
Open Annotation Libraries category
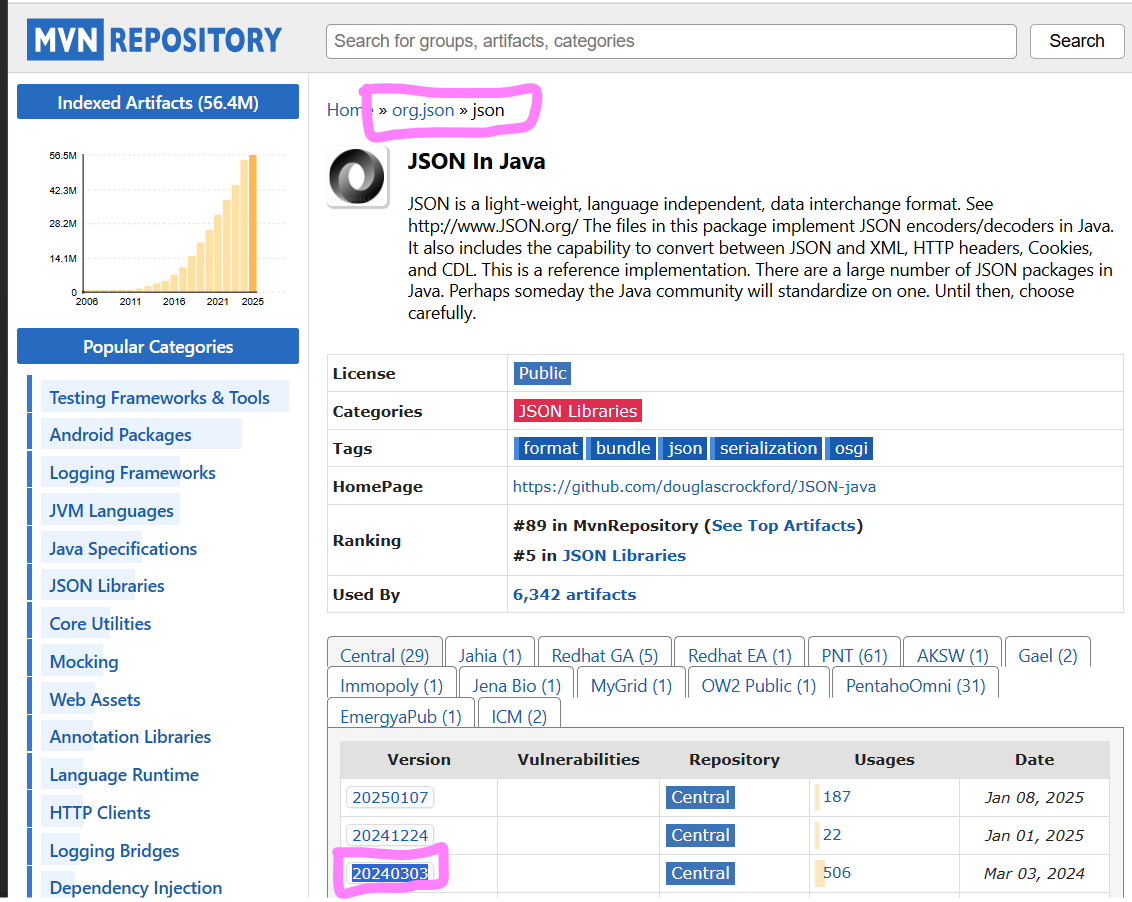point(130,737)
